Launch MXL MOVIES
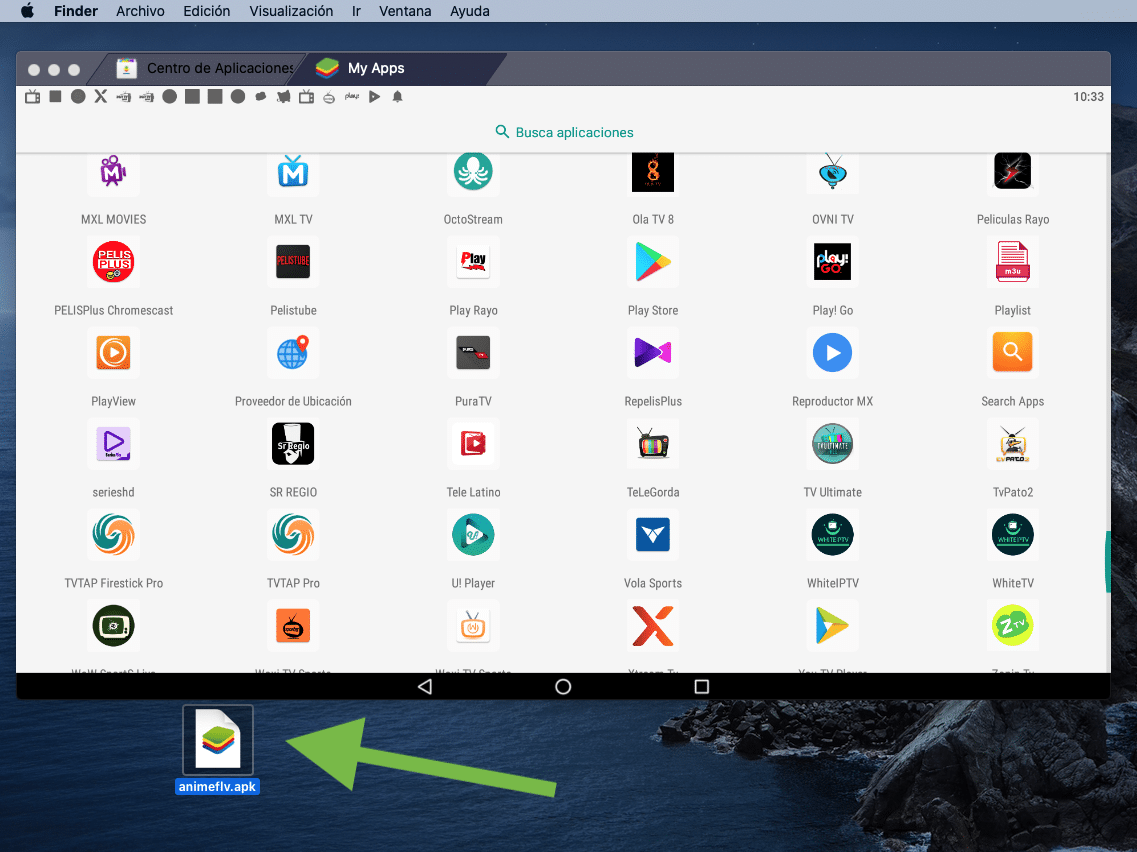Image resolution: width=1137 pixels, height=852 pixels. [113, 171]
